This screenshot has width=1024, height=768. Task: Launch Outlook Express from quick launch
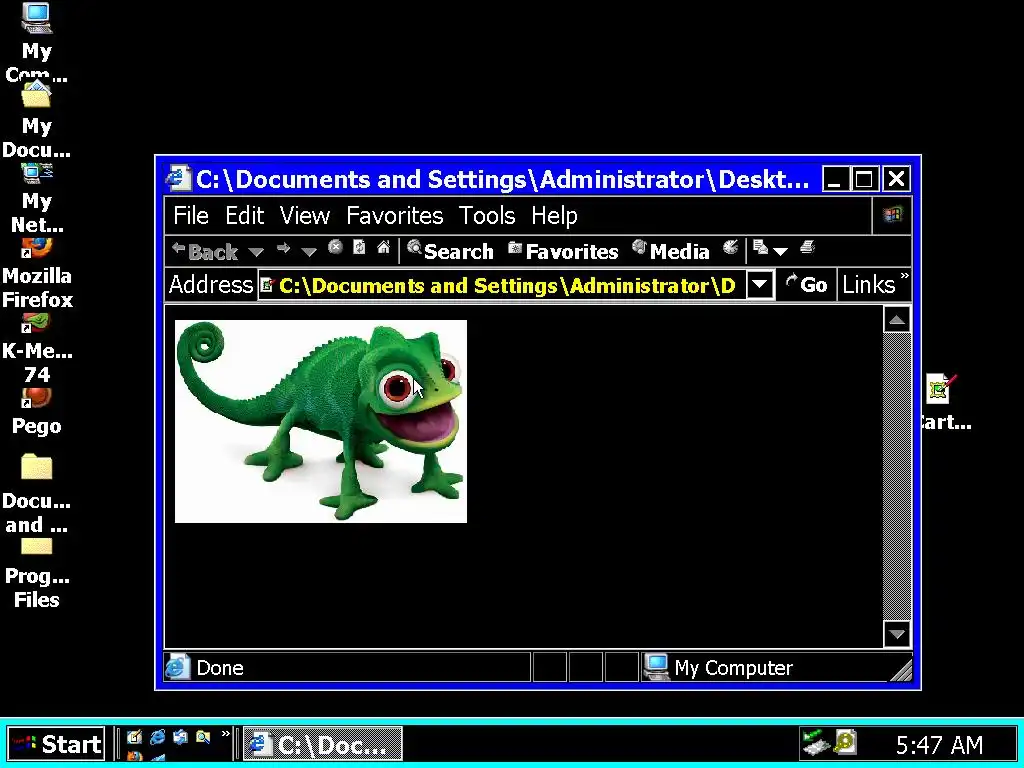(x=180, y=737)
